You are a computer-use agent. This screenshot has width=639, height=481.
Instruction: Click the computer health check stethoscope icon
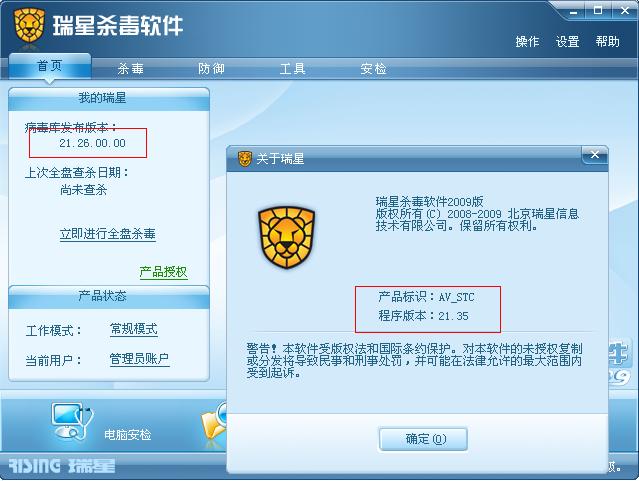[72, 421]
